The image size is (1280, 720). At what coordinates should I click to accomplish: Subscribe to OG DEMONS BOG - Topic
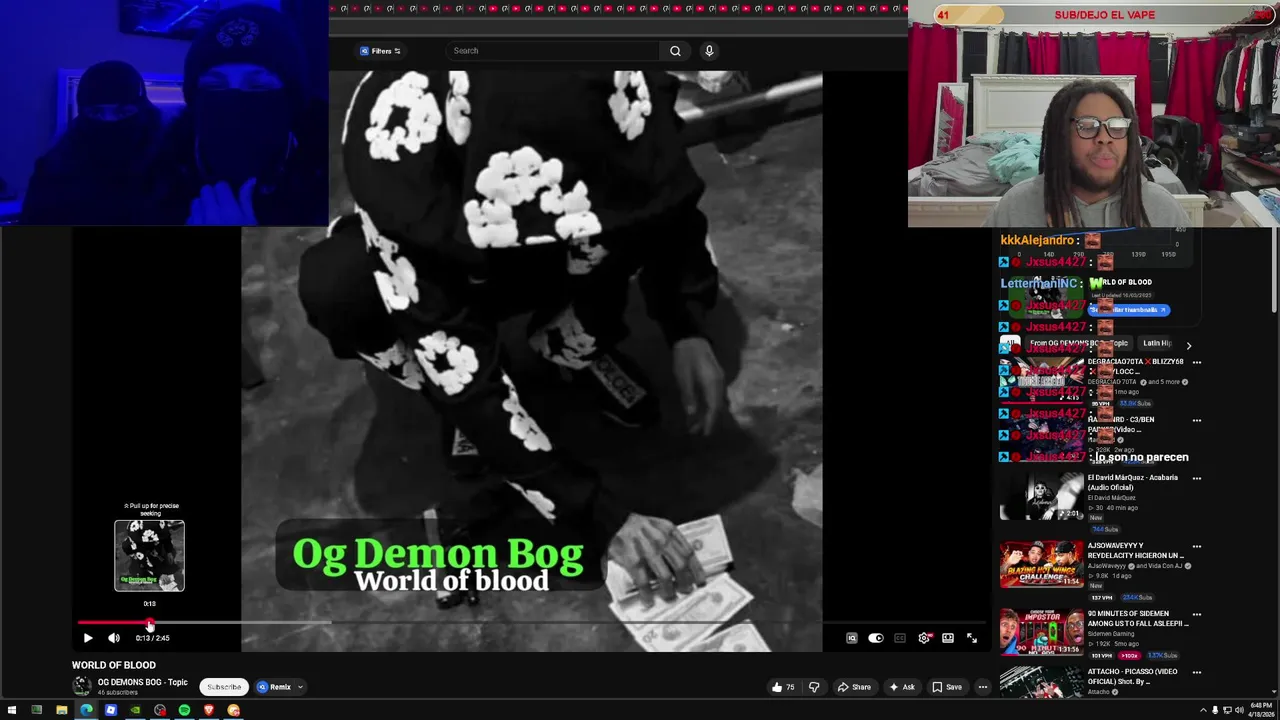(x=224, y=687)
